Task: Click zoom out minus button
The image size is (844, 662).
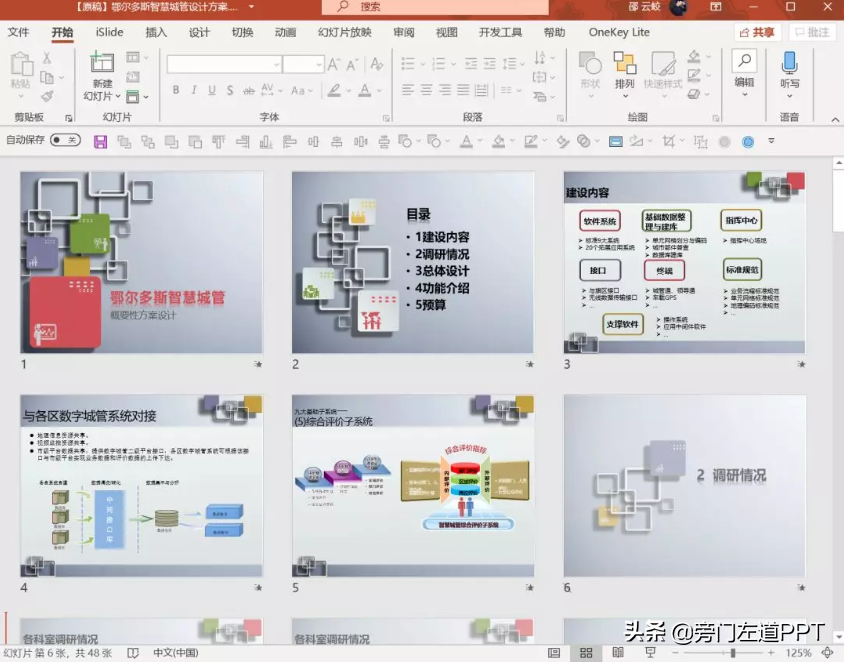Action: [676, 653]
